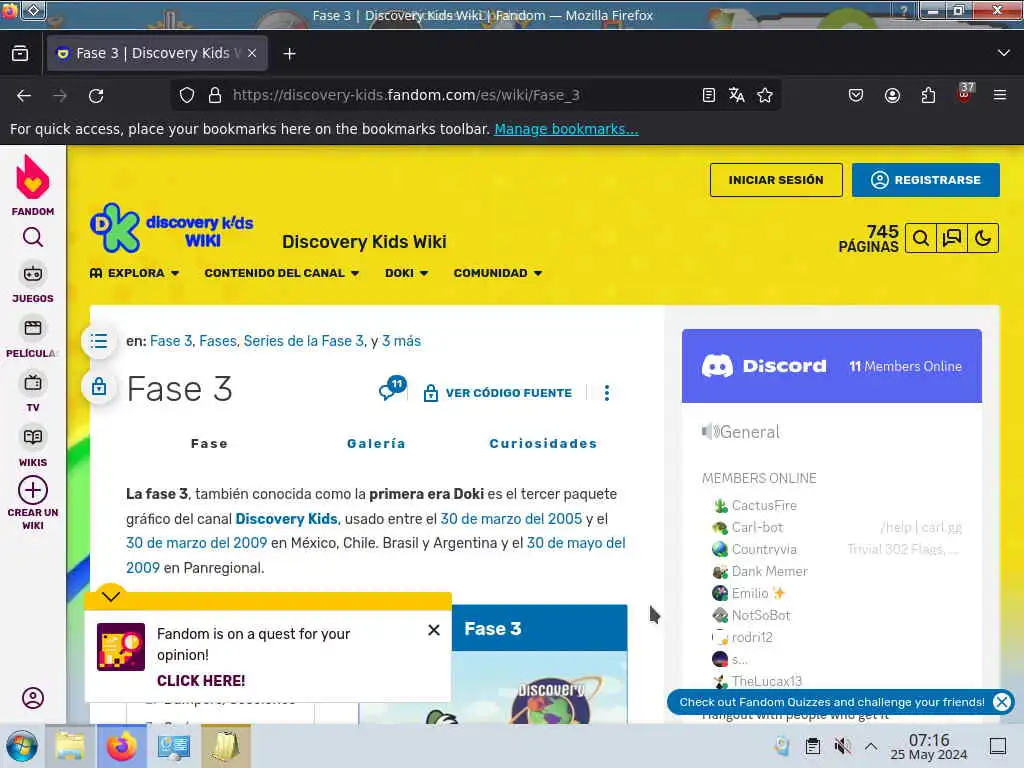Open a new tab with the plus button
Screen dimensions: 1024x768
tap(289, 54)
